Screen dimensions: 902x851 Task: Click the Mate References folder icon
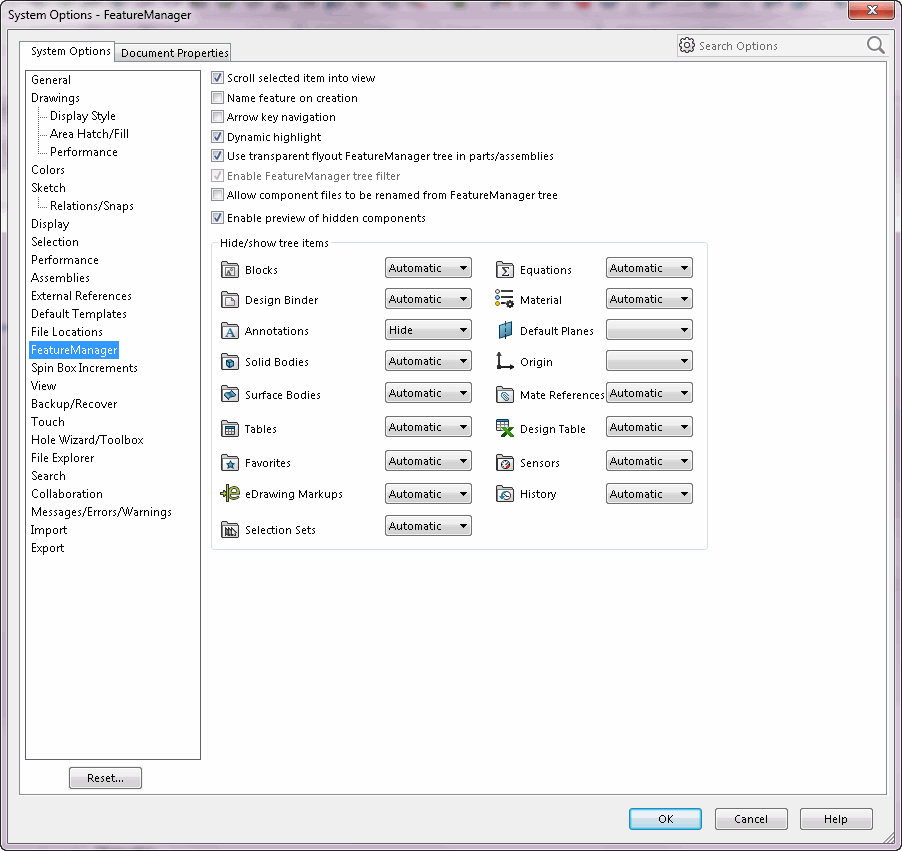(504, 394)
